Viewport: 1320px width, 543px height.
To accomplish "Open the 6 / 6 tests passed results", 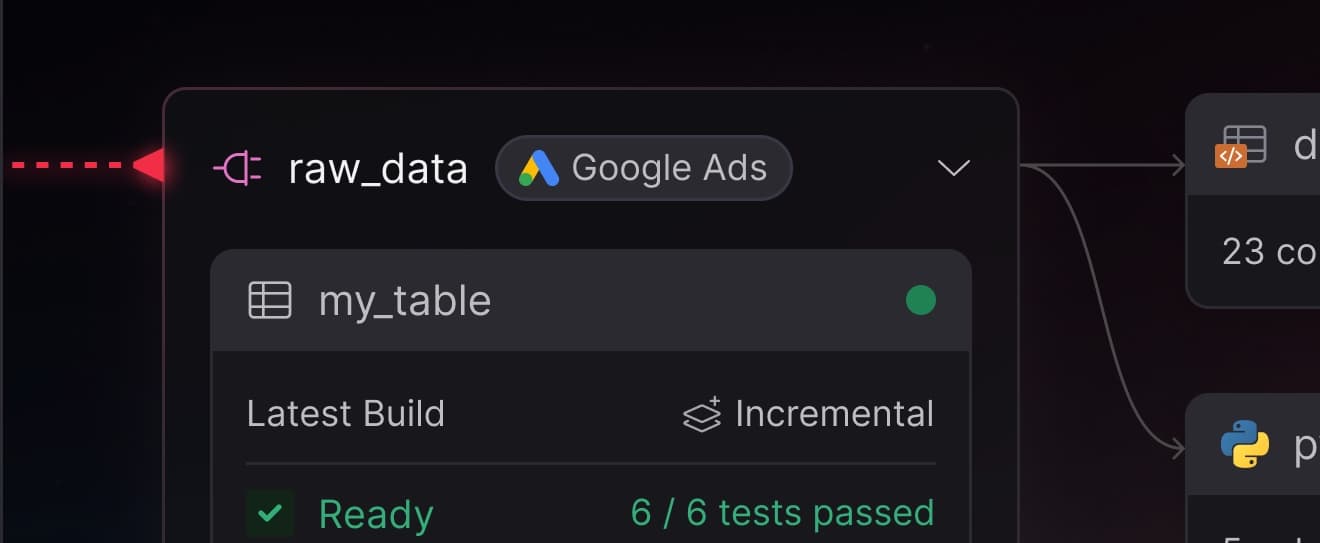I will (x=782, y=513).
